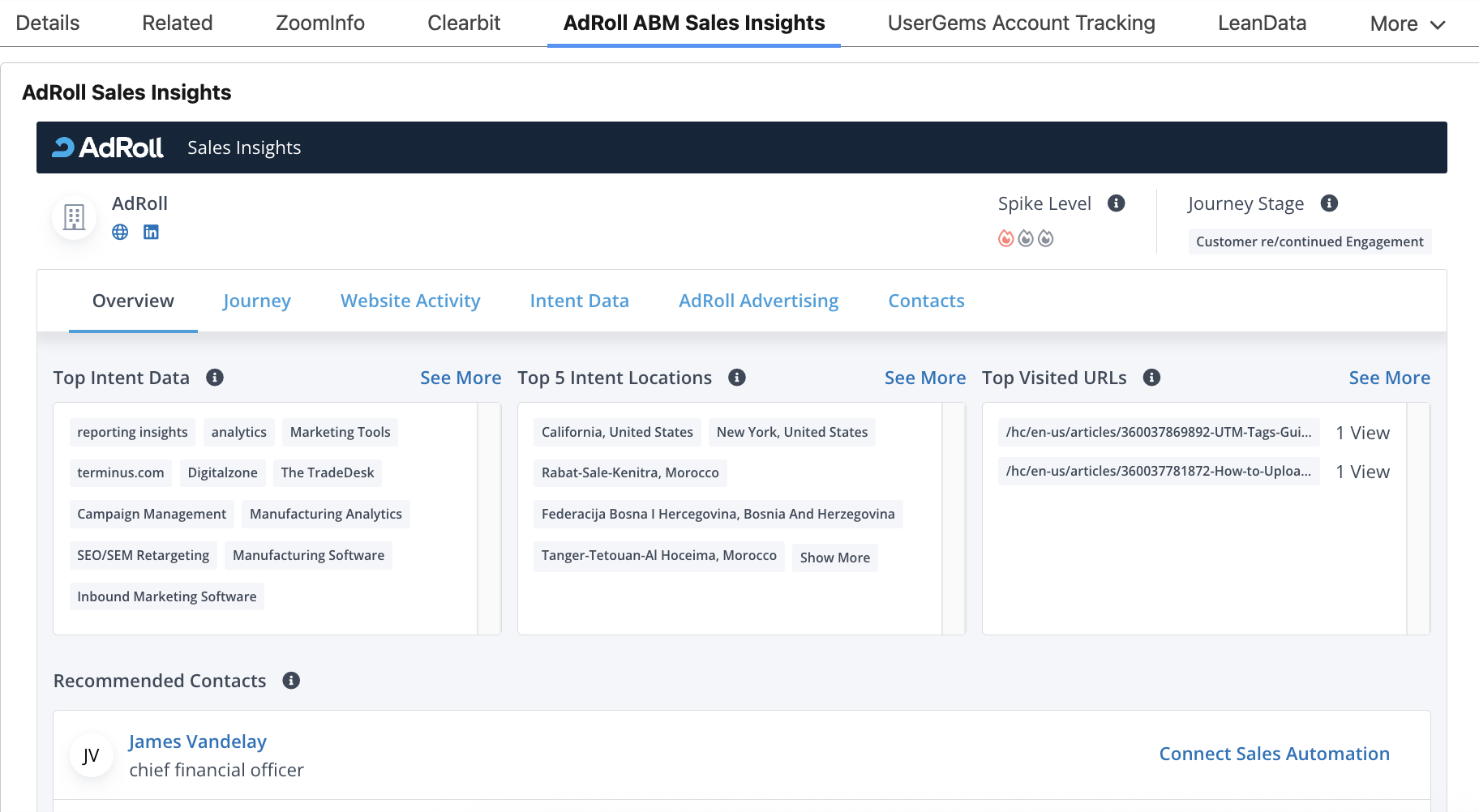Screen dimensions: 1479x812
Task: Click the AdRoll logo in the header
Action: coord(108,147)
